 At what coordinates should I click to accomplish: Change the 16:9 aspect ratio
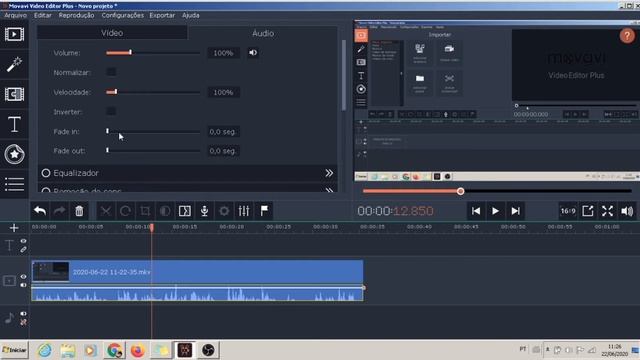point(568,211)
